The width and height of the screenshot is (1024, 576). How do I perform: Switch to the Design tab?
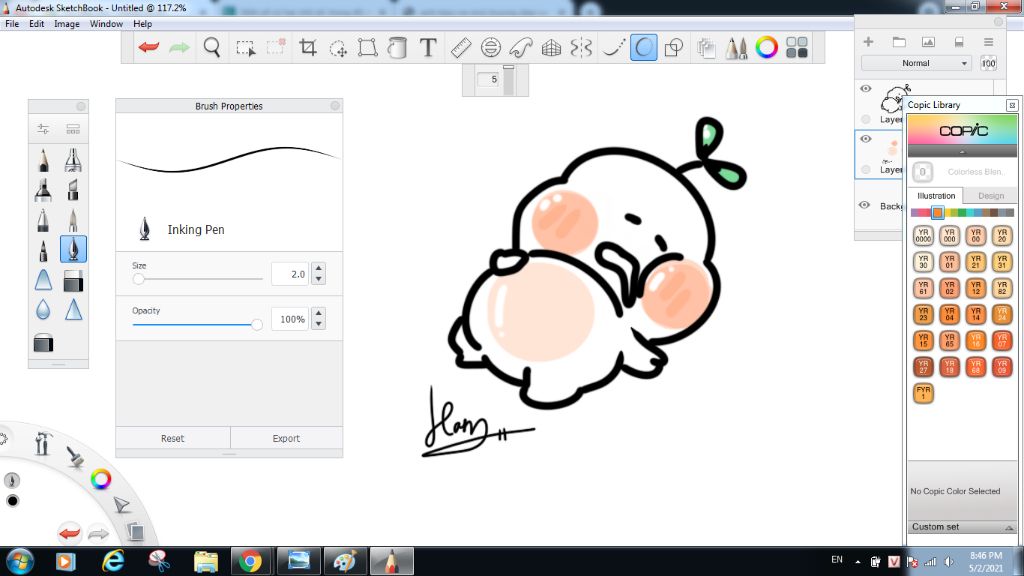[x=991, y=195]
